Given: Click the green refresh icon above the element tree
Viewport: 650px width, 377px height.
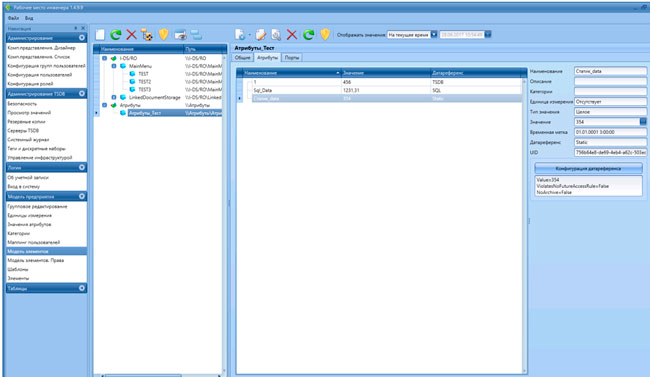Looking at the screenshot, I should [116, 35].
